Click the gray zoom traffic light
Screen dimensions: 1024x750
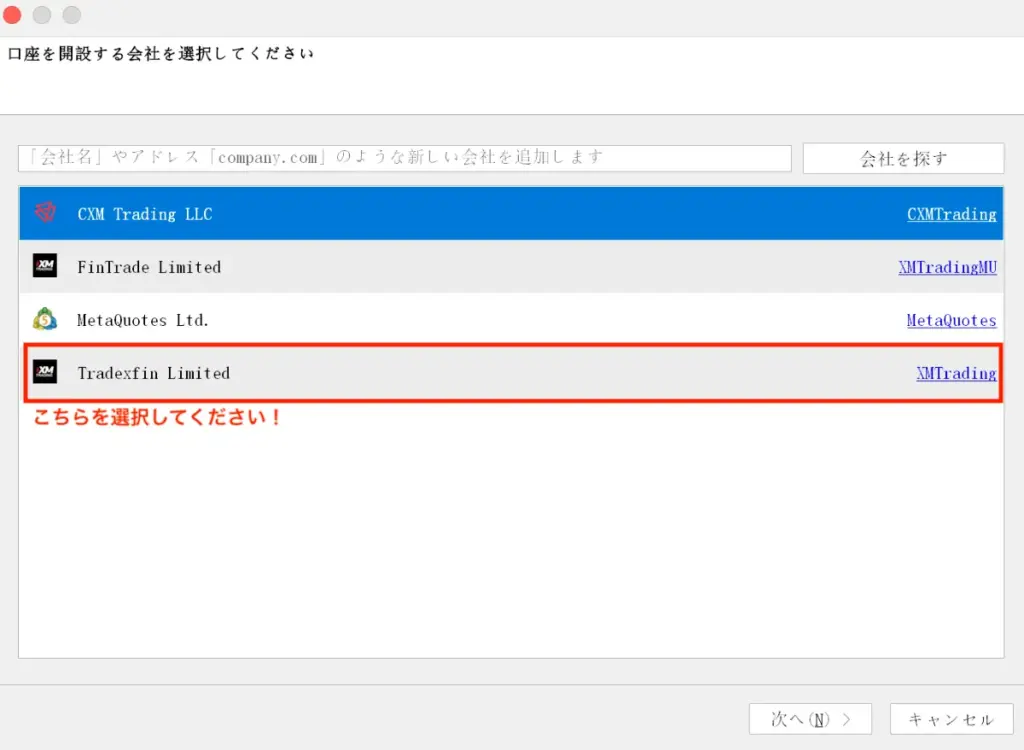[70, 15]
